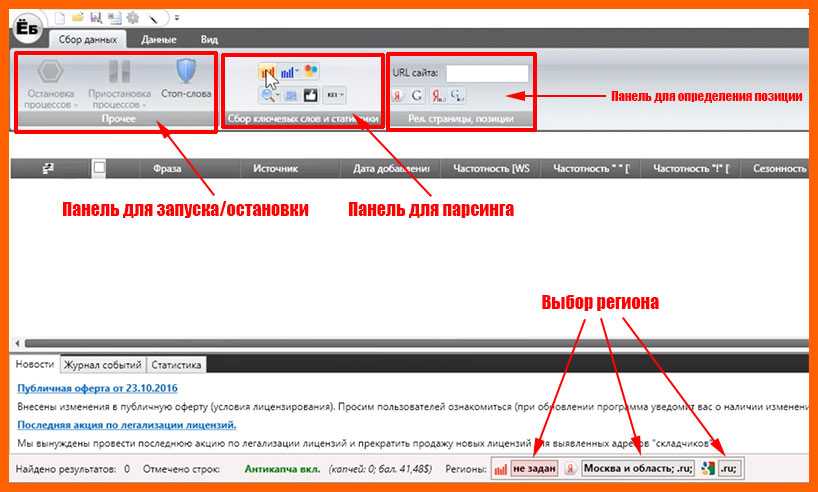Open the 'Журнал событий' tab

click(x=104, y=365)
